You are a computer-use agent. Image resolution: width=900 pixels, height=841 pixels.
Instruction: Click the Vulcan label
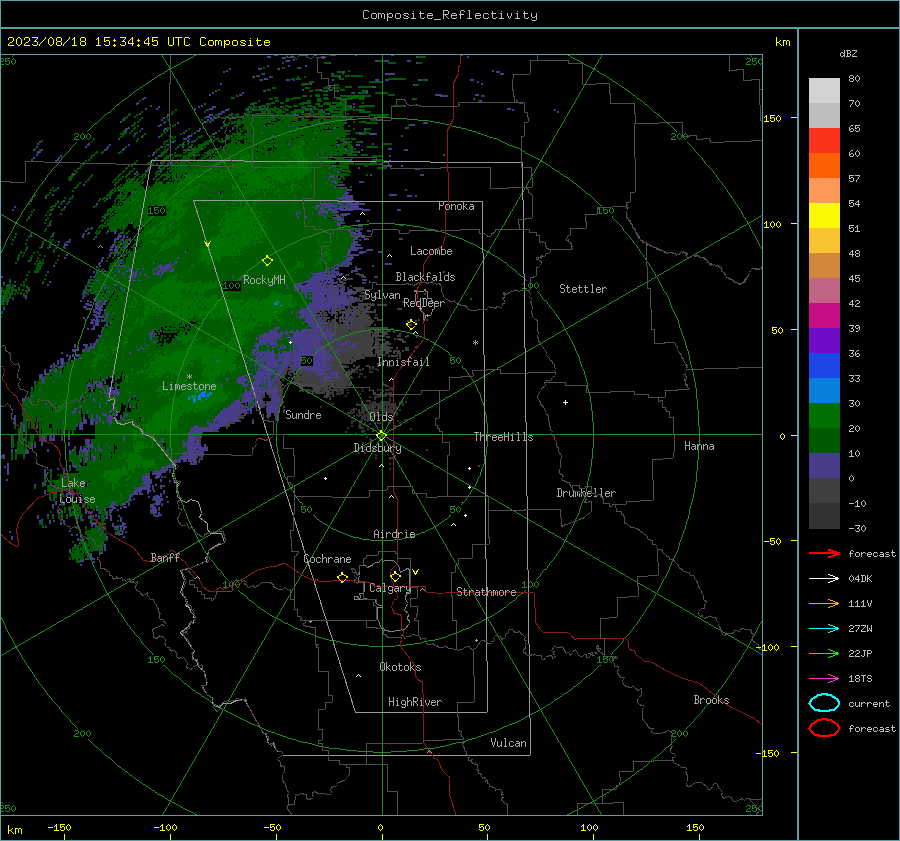coord(508,743)
